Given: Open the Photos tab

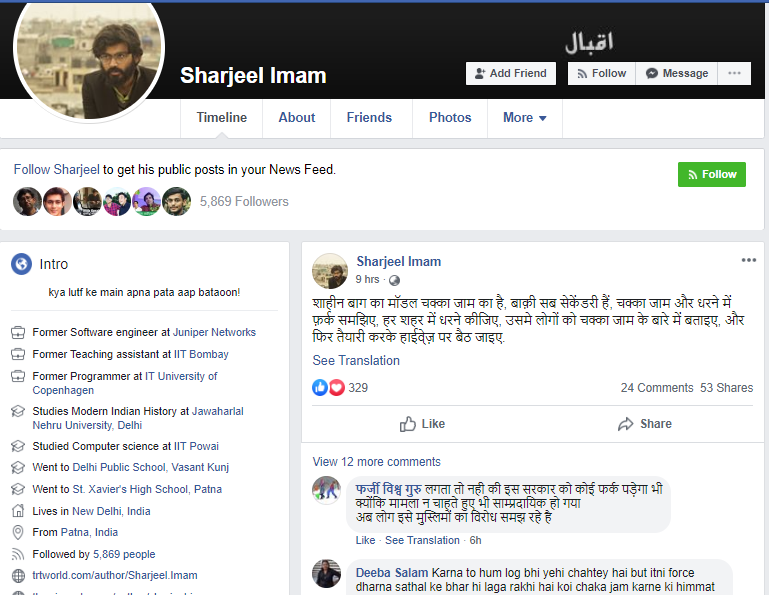Looking at the screenshot, I should [450, 118].
